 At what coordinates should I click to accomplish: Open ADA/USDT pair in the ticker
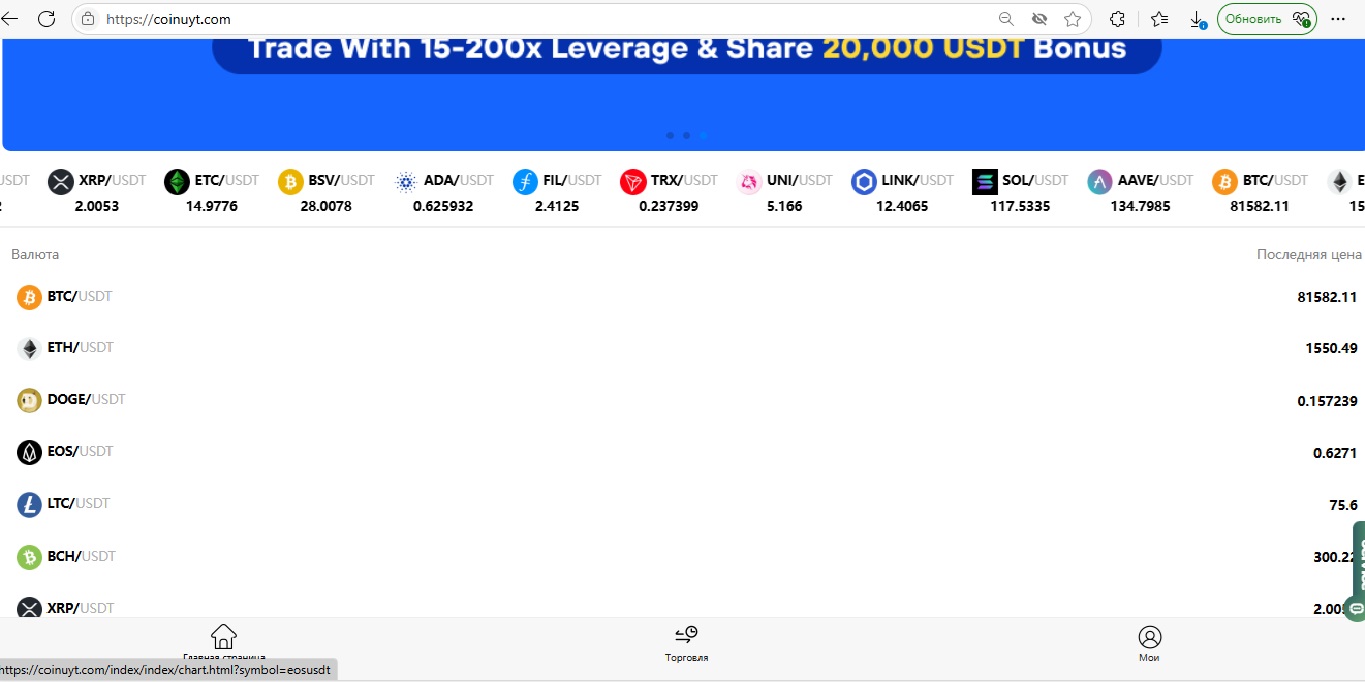pyautogui.click(x=459, y=180)
